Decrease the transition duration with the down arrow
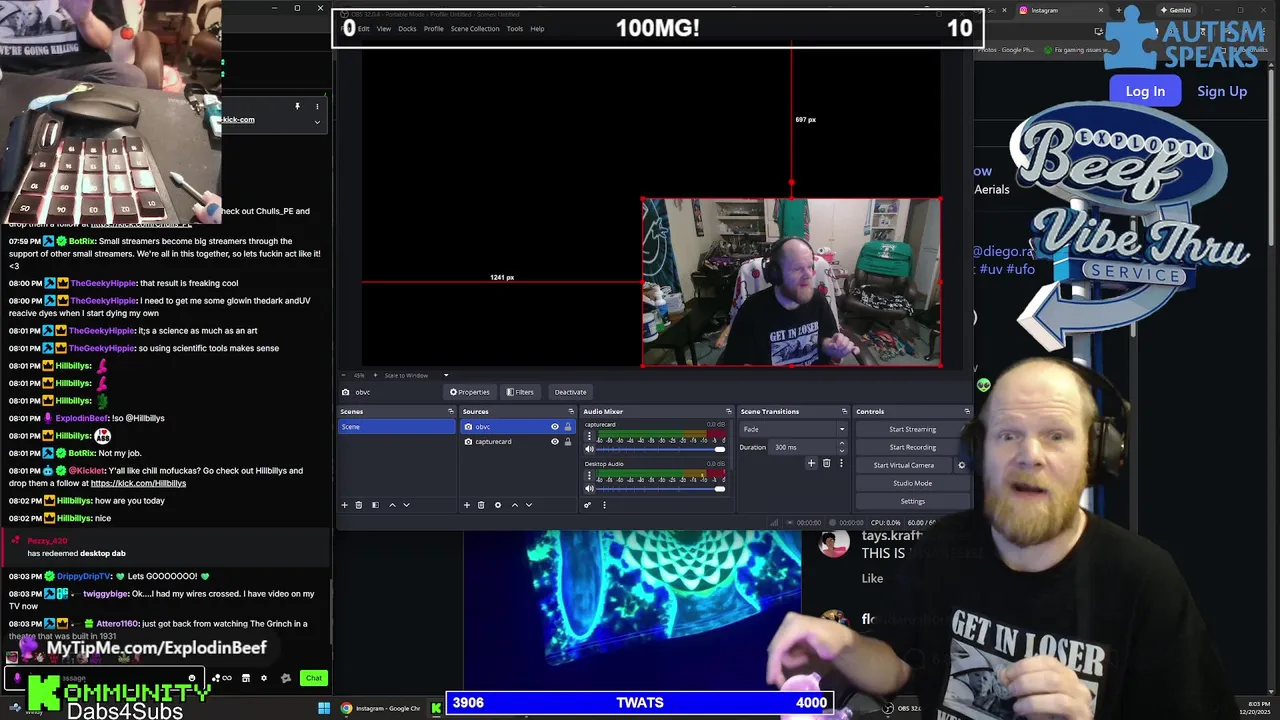This screenshot has height=720, width=1280. (841, 450)
